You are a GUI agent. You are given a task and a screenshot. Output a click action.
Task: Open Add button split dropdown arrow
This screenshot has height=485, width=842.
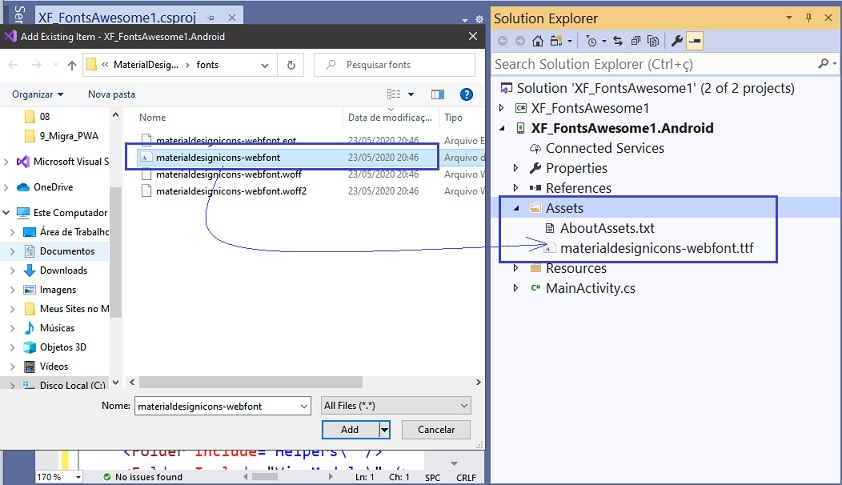[384, 430]
